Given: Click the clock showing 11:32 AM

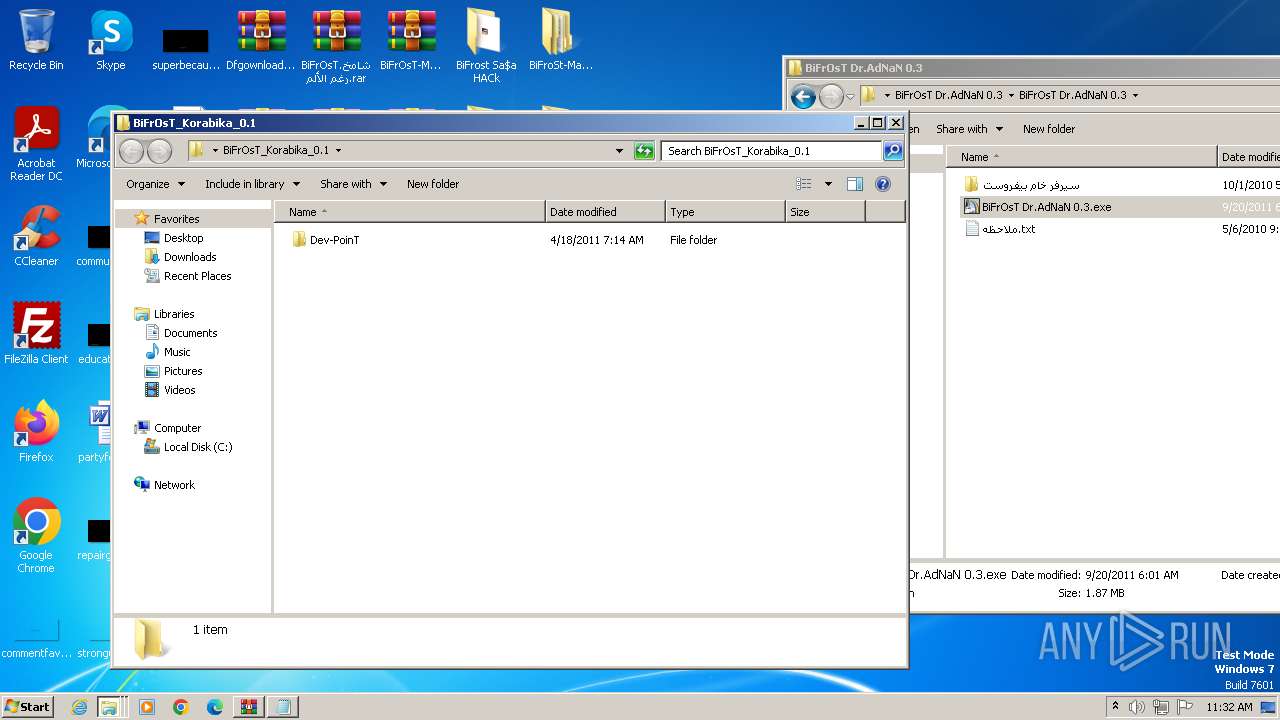Looking at the screenshot, I should coord(1229,707).
